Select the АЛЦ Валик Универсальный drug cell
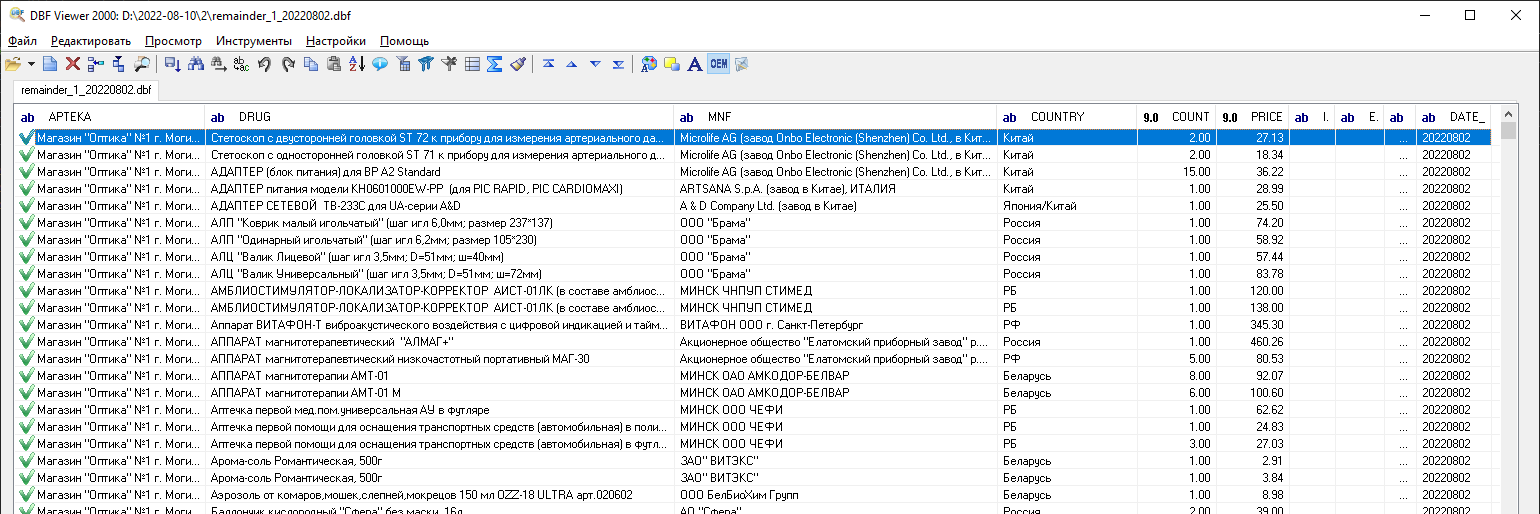This screenshot has height=514, width=1540. tap(439, 273)
